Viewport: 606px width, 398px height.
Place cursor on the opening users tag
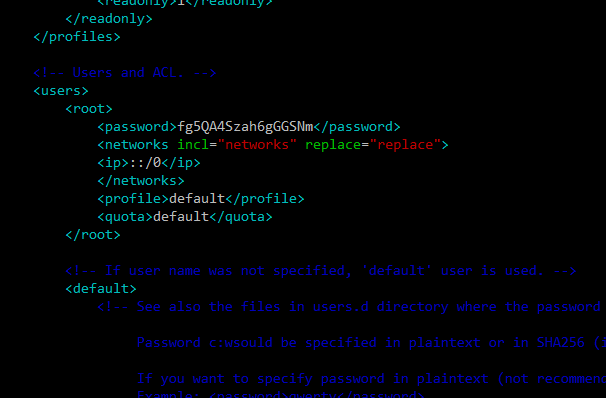click(61, 91)
